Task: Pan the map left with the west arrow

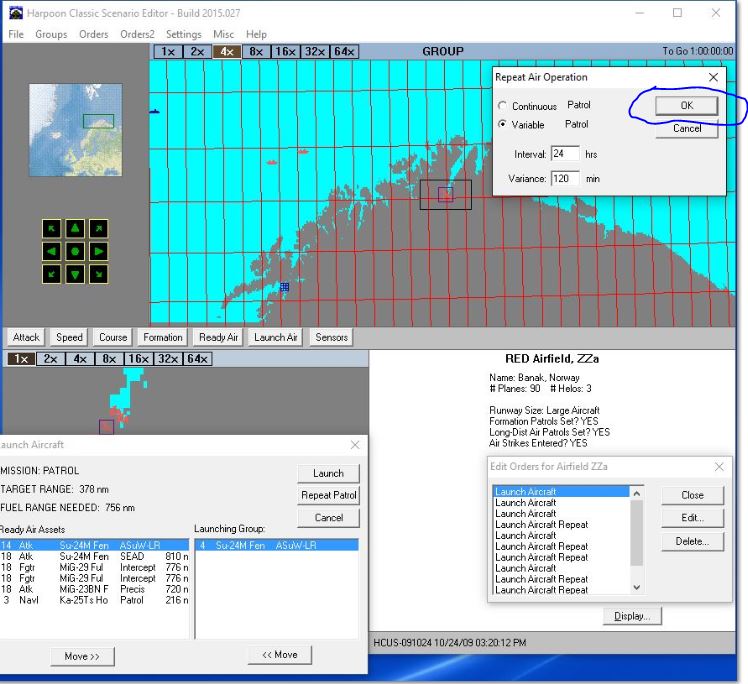Action: click(x=50, y=250)
